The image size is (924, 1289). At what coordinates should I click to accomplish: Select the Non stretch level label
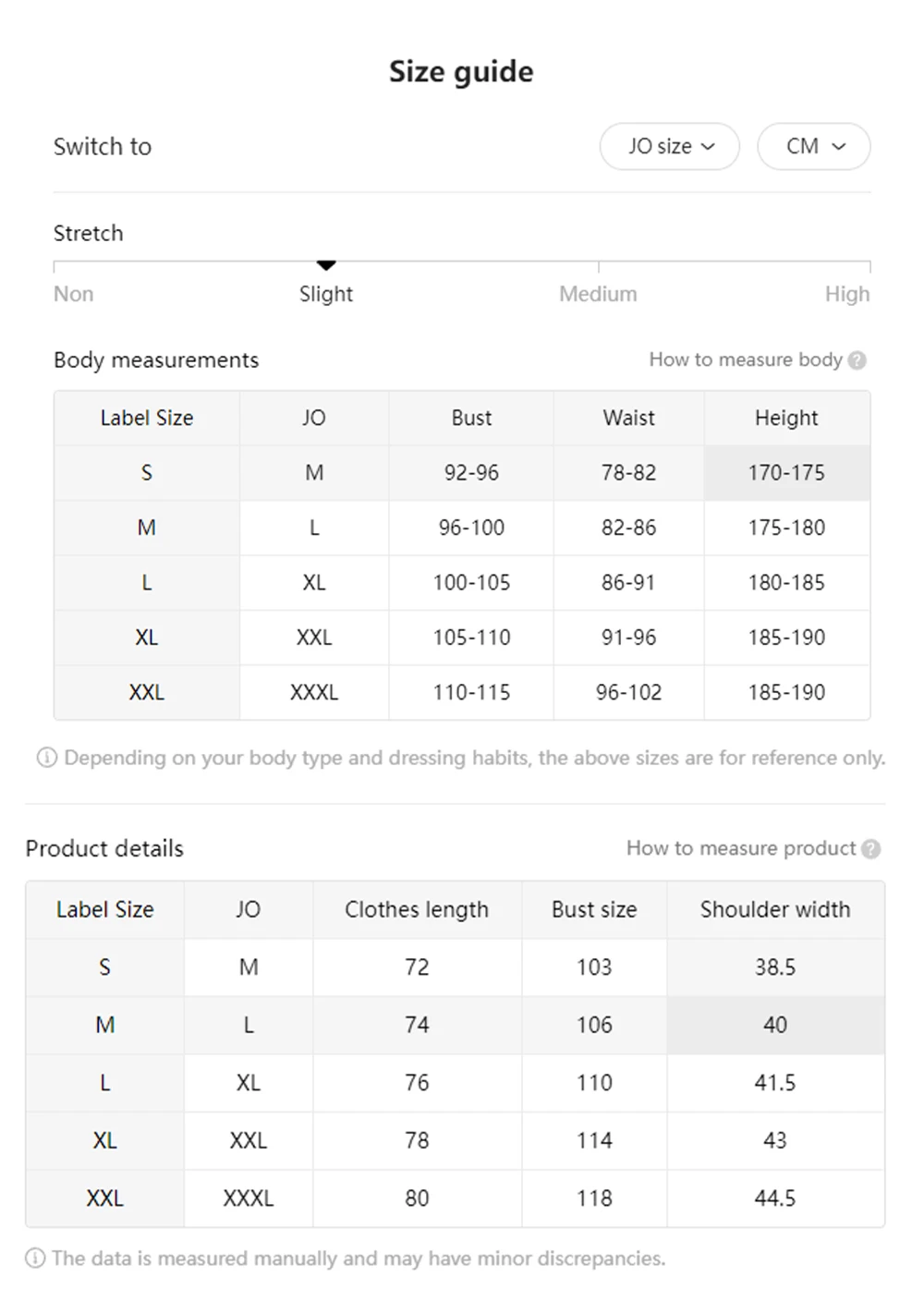tap(73, 294)
